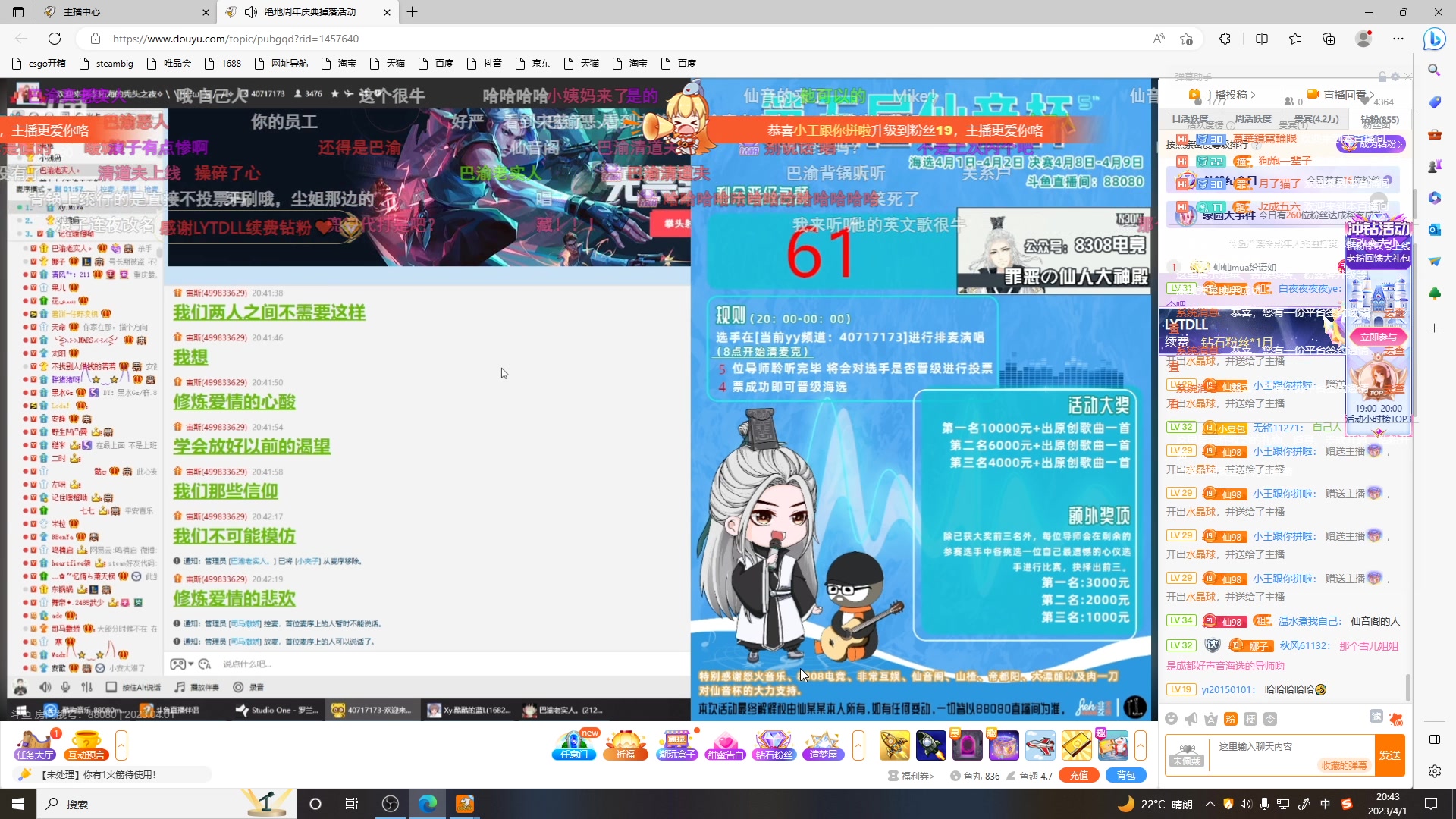This screenshot has width=1456, height=819.
Task: Open the csgo开箱 bookmark
Action: 40,64
